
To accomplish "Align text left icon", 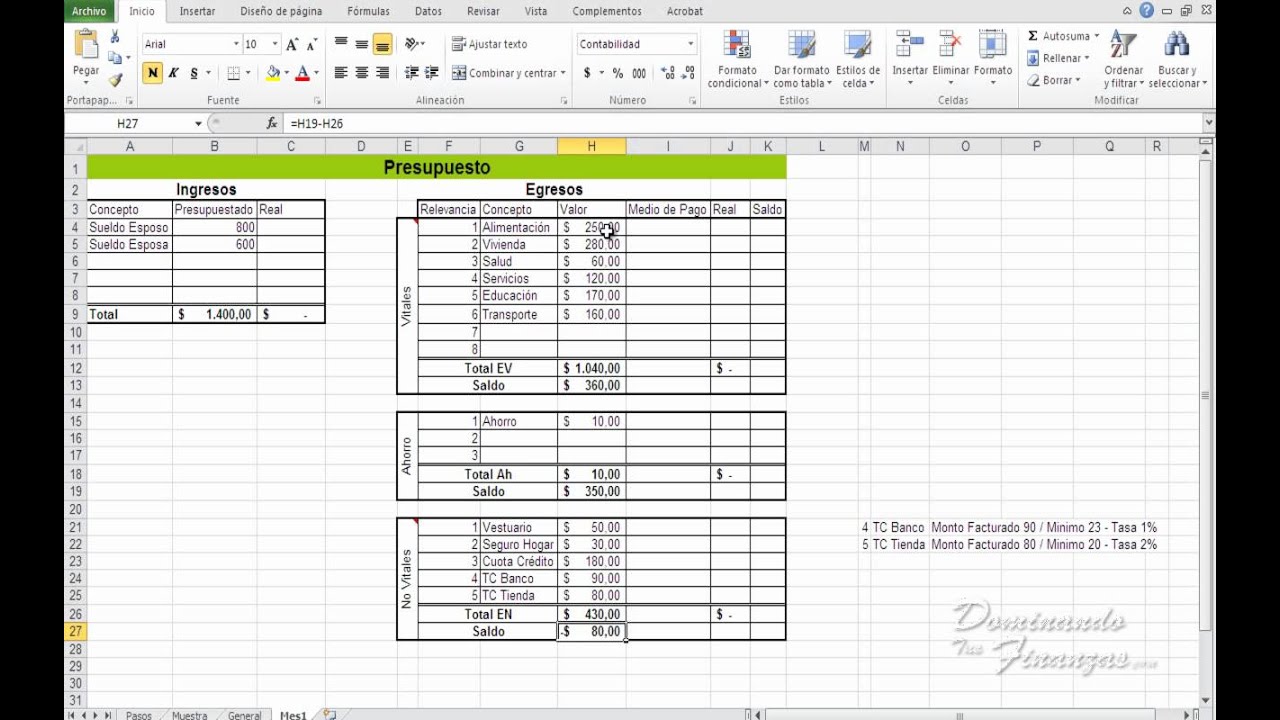I will 341,73.
